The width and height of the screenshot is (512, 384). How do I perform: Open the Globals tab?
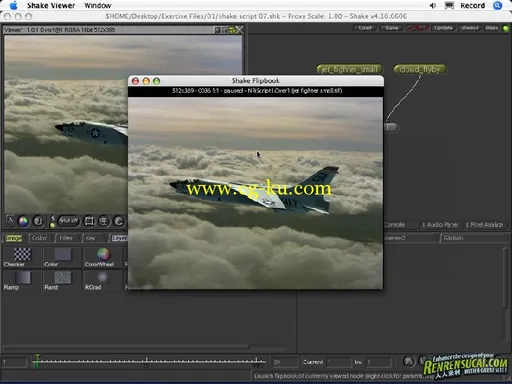(453, 238)
